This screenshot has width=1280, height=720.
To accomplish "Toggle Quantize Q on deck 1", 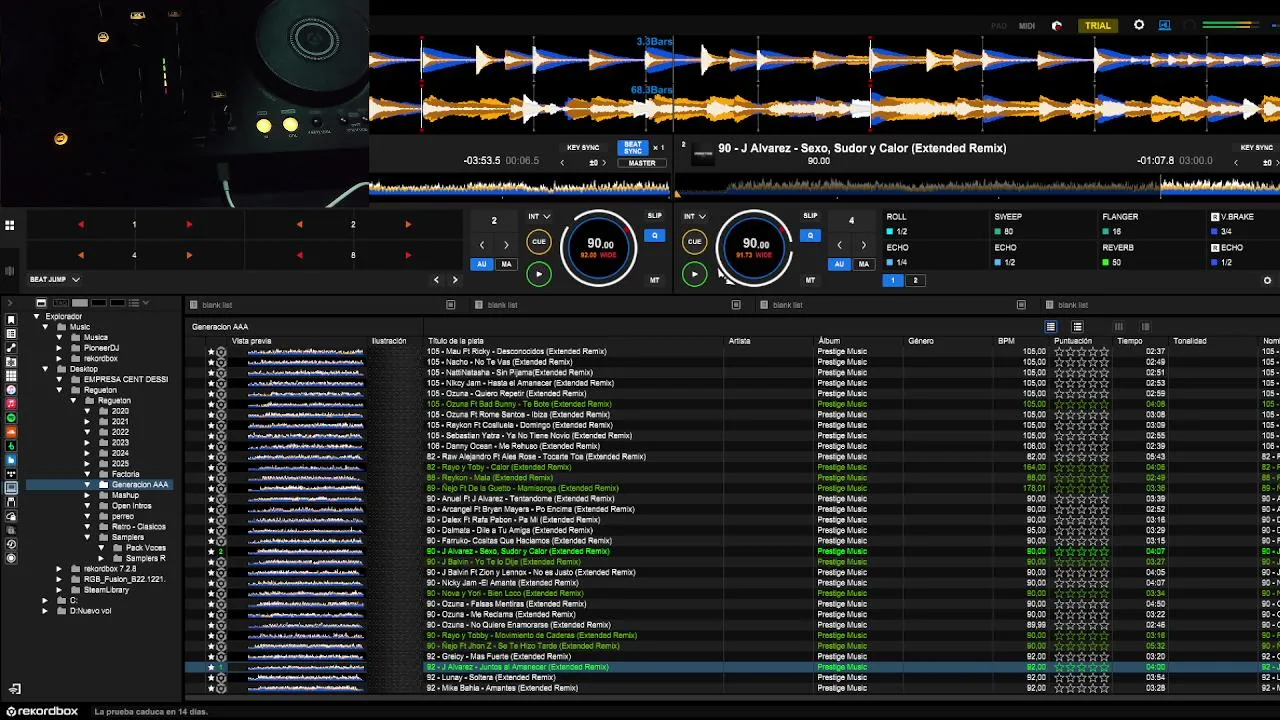I will point(655,236).
